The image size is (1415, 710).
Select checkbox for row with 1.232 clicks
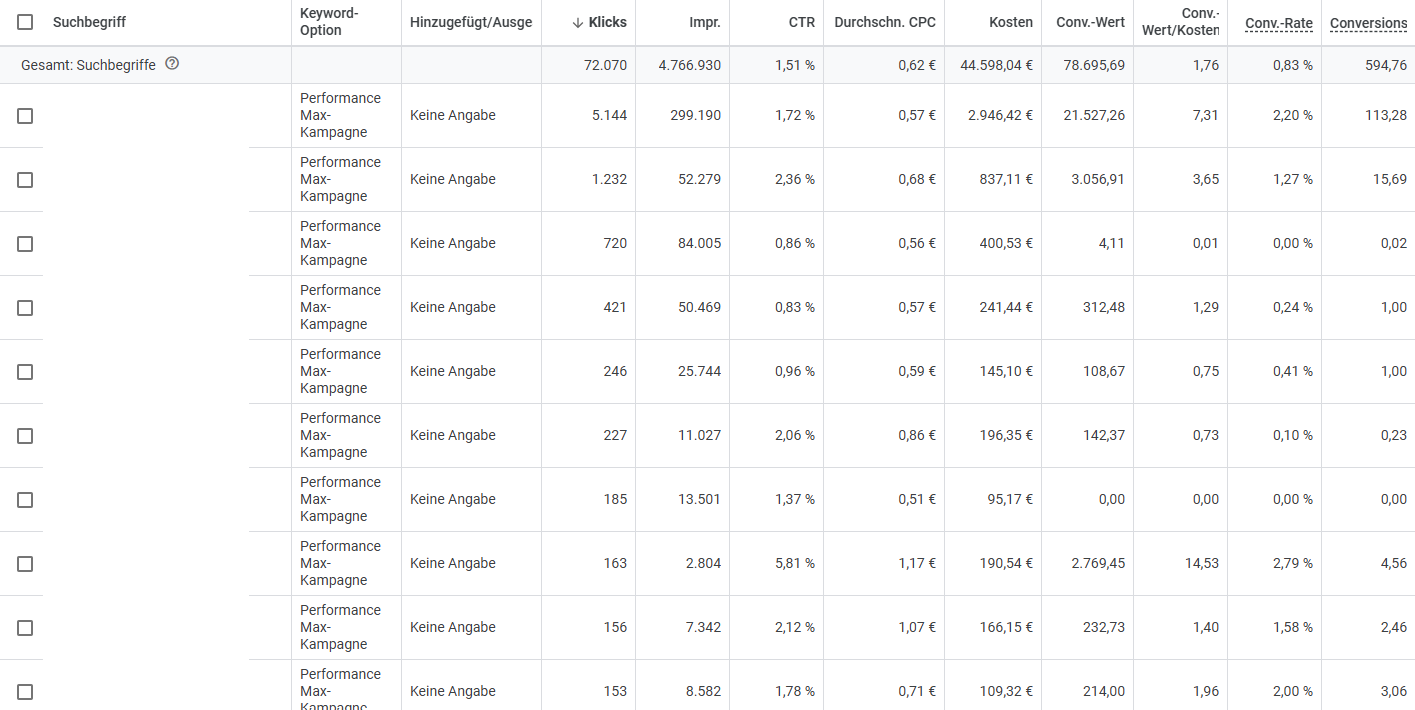[x=25, y=180]
